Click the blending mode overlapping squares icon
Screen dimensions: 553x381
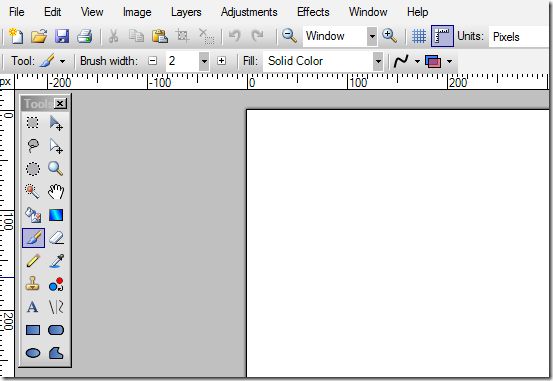click(x=433, y=61)
